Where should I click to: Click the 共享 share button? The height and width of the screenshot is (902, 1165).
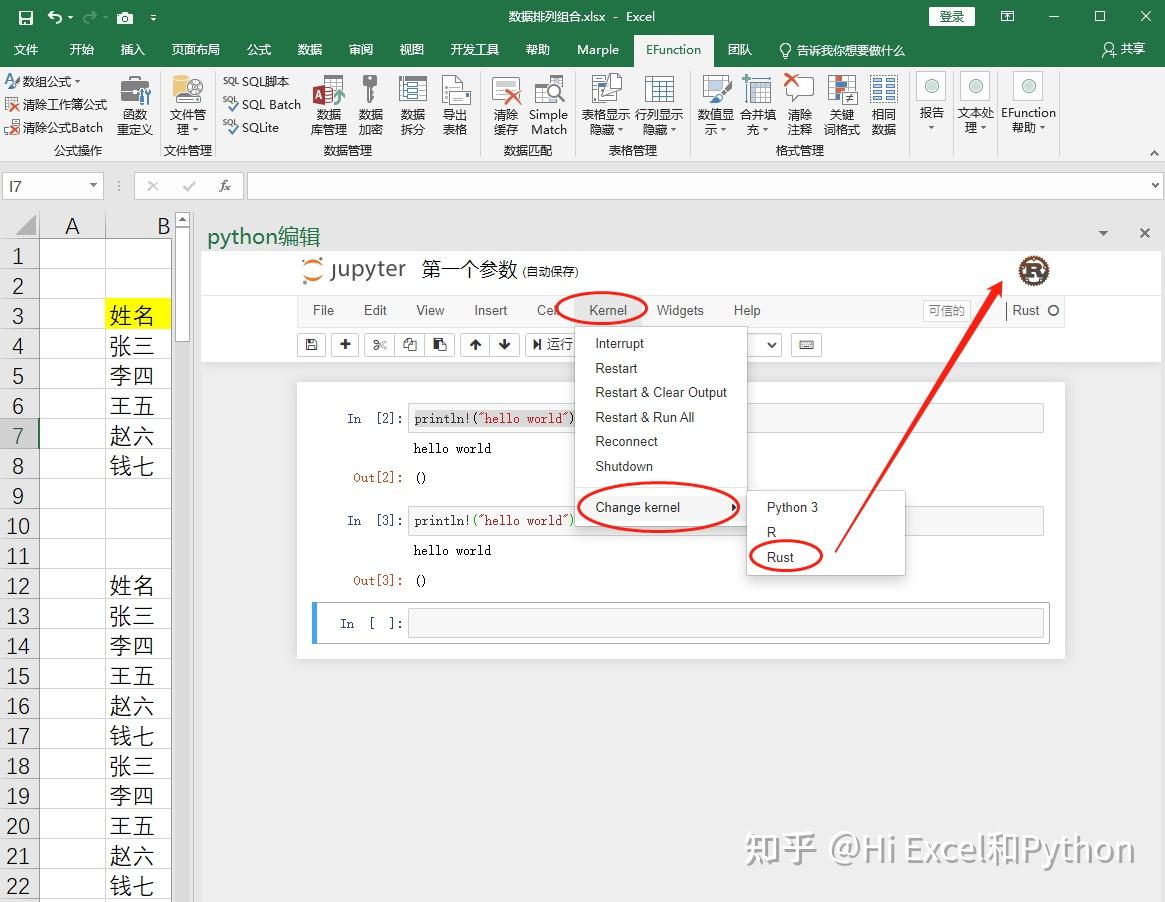click(x=1123, y=49)
